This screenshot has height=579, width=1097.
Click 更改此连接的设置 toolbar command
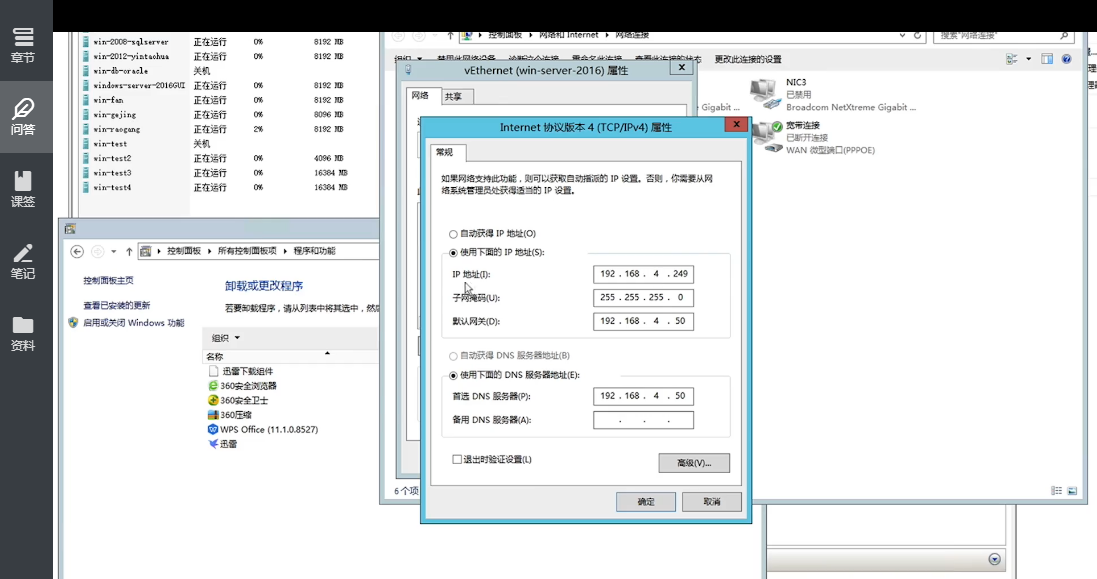click(748, 59)
